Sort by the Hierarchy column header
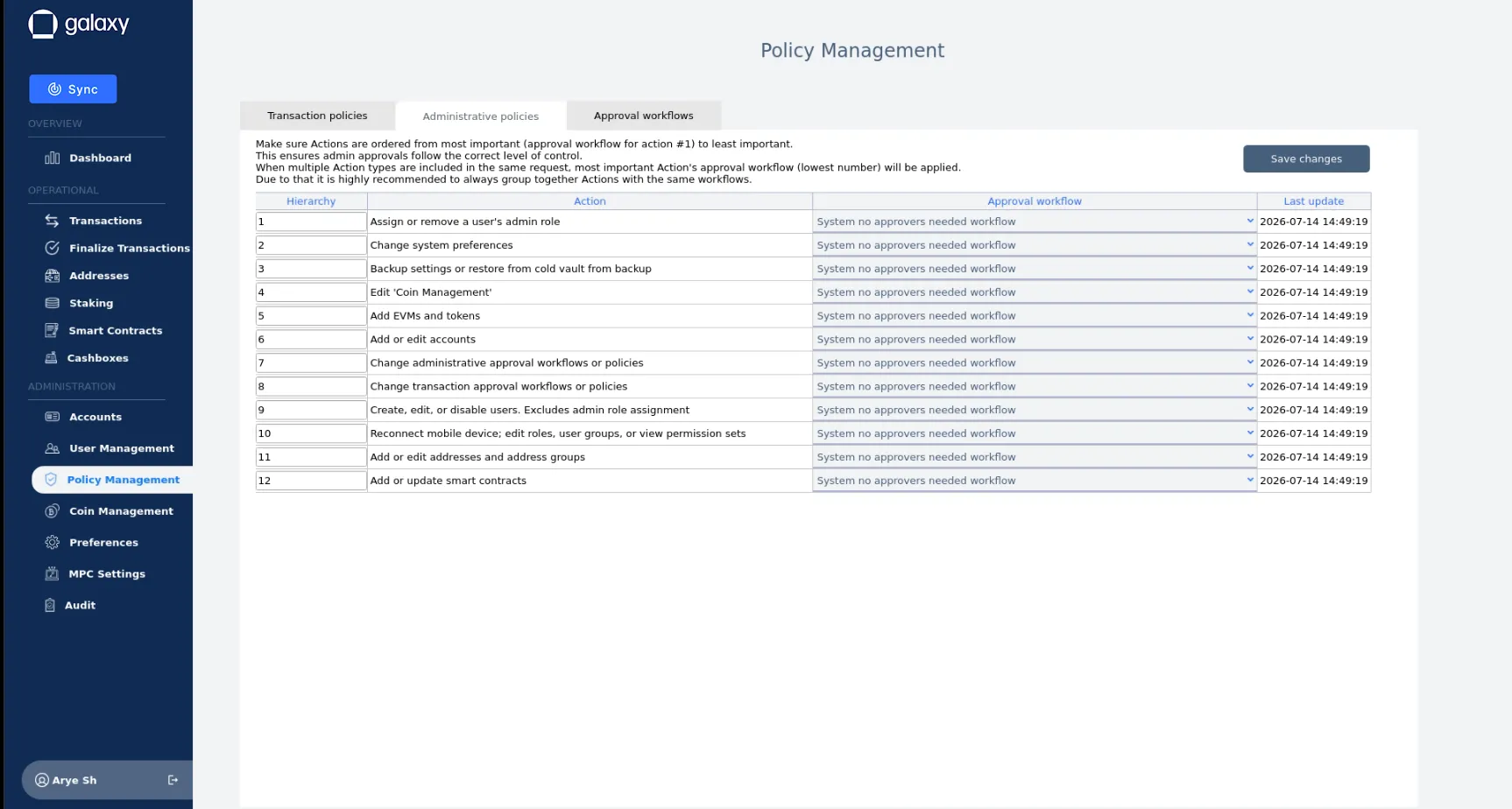The width and height of the screenshot is (1512, 809). (311, 201)
